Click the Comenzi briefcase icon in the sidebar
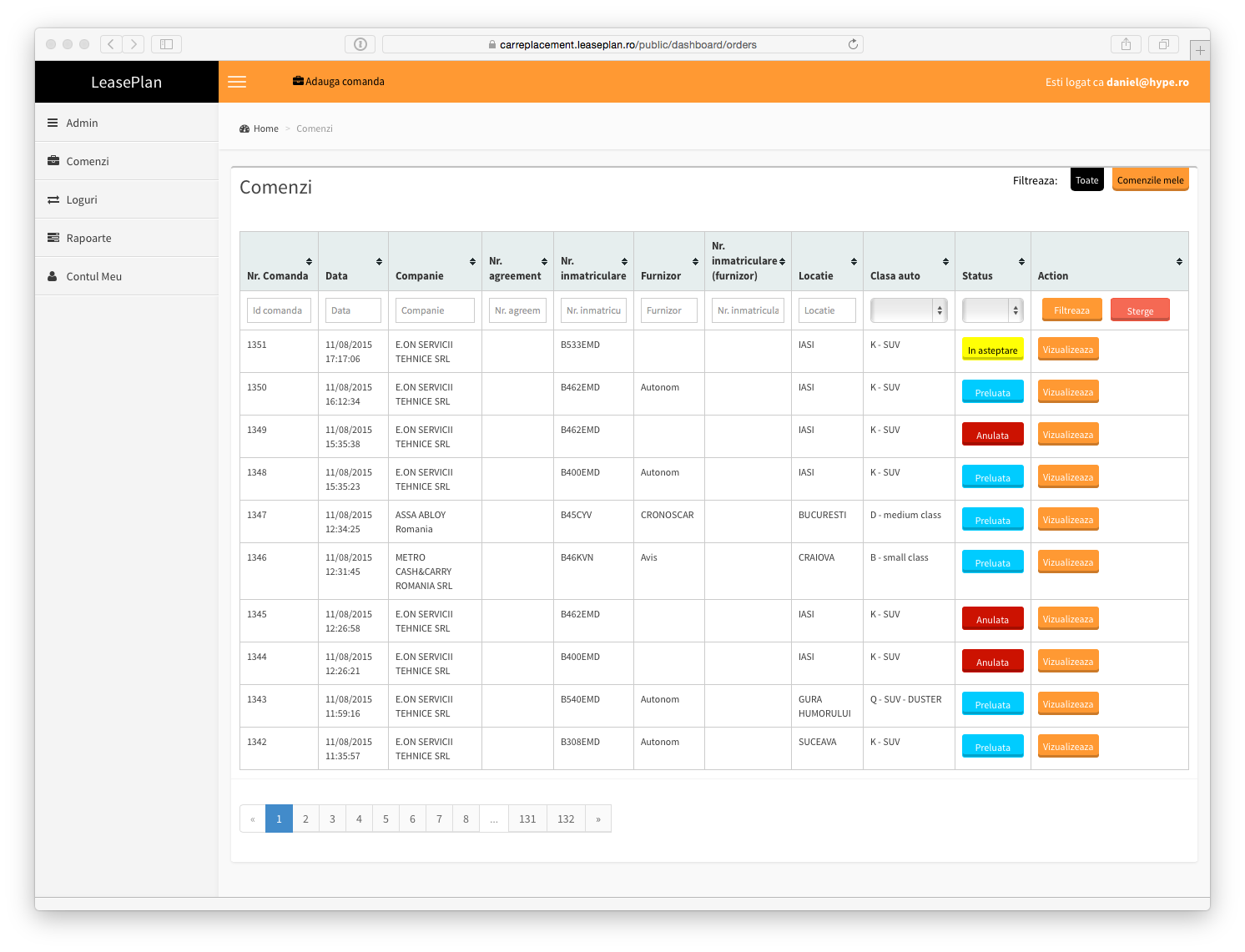1245x952 pixels. [53, 161]
